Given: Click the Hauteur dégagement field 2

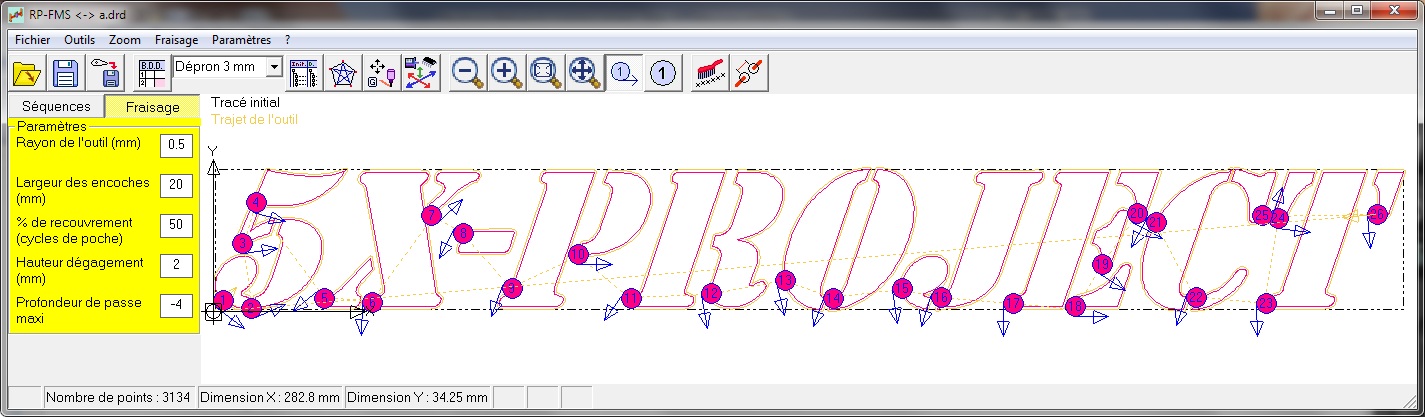Looking at the screenshot, I should (177, 265).
